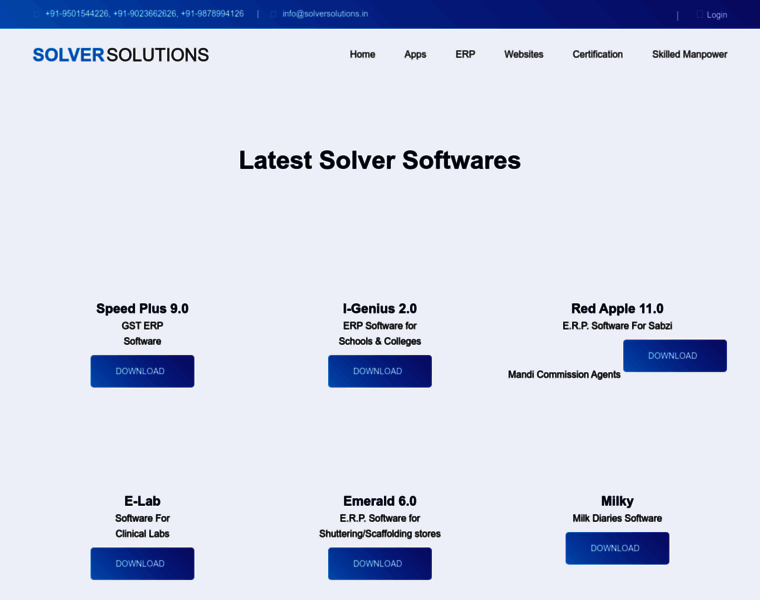The height and width of the screenshot is (600, 760).
Task: Click the Latest Solver Softwares heading
Action: pyautogui.click(x=380, y=160)
